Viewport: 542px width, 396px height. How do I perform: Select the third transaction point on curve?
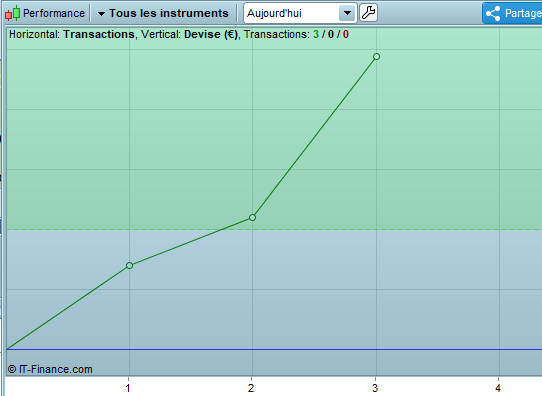[x=376, y=56]
